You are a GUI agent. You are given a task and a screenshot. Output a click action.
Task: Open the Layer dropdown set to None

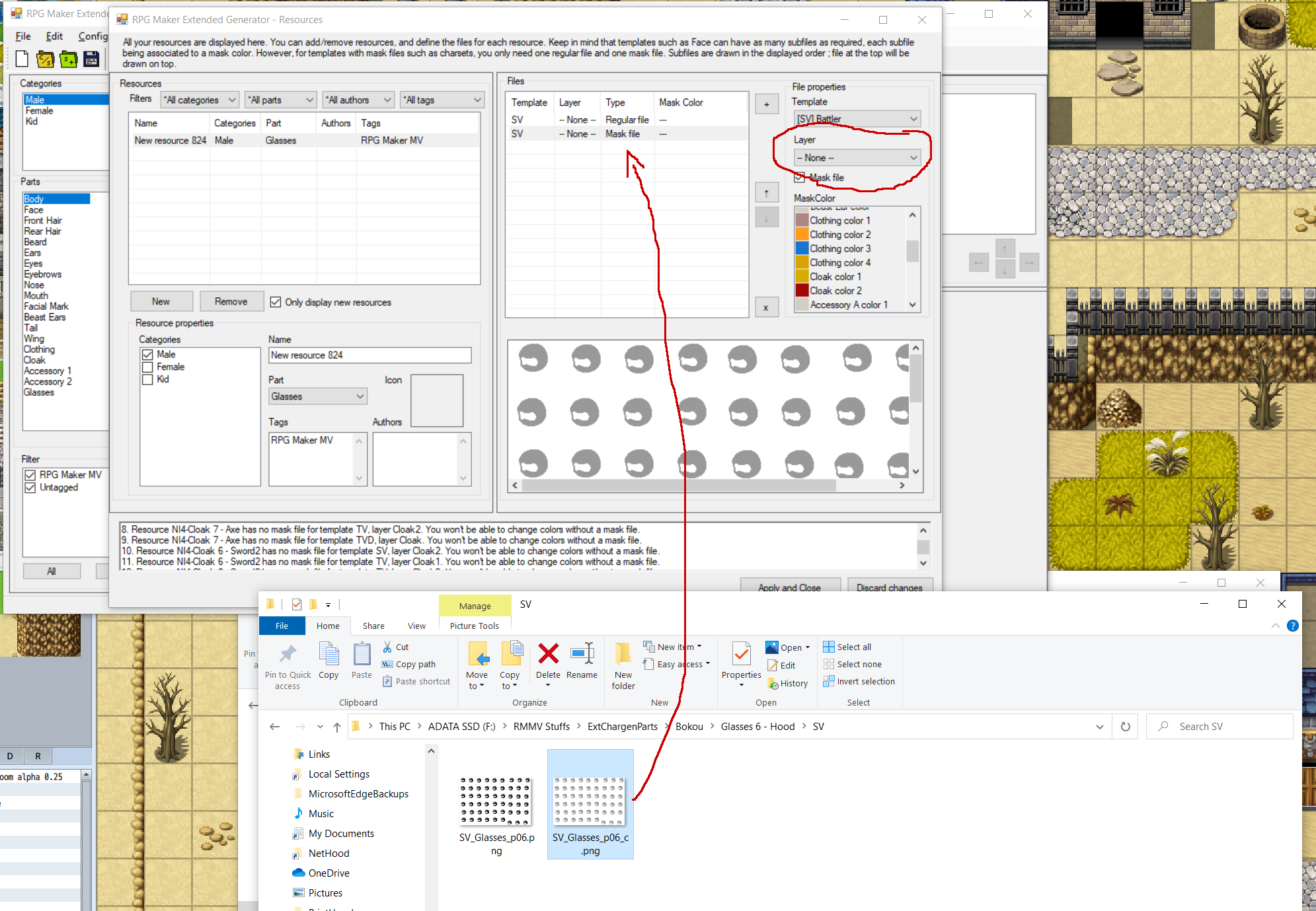(857, 158)
